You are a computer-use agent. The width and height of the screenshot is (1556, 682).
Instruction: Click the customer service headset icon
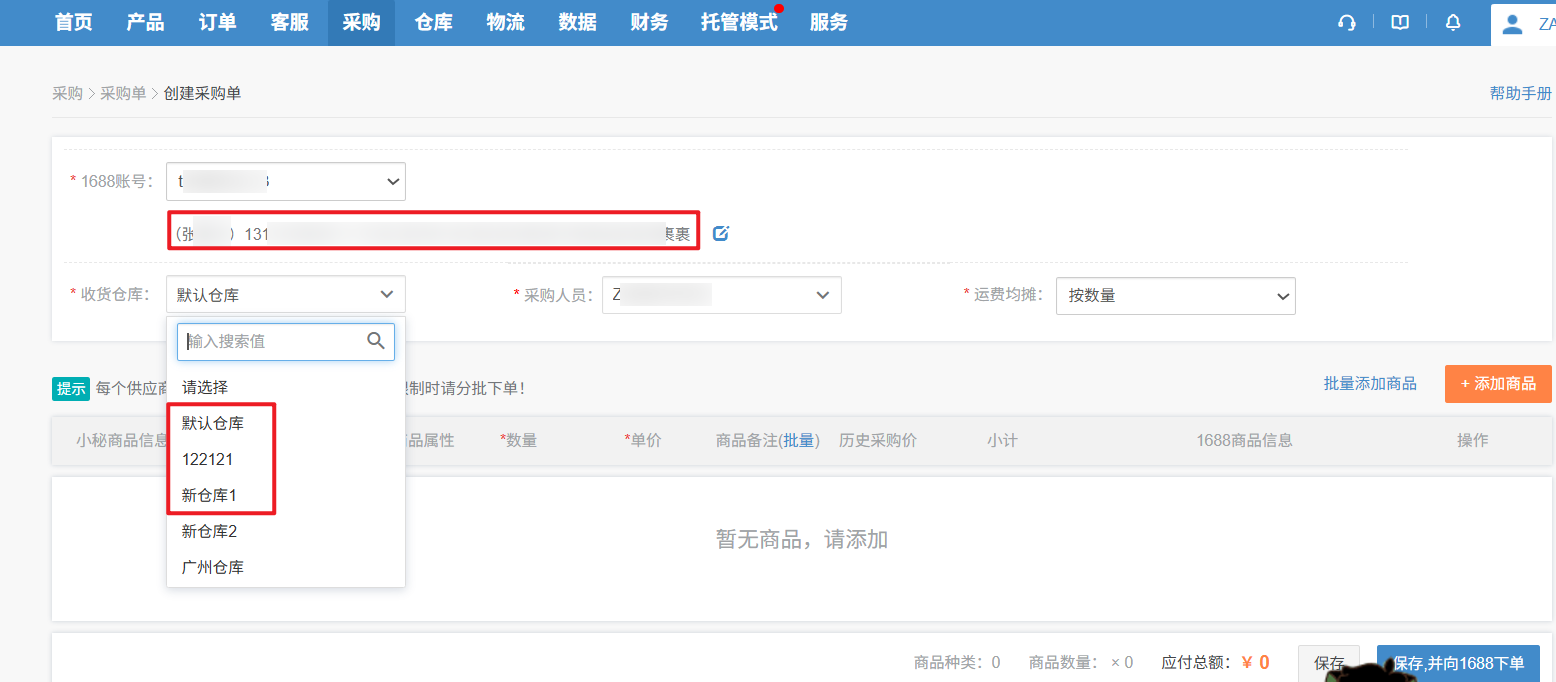click(x=1347, y=23)
